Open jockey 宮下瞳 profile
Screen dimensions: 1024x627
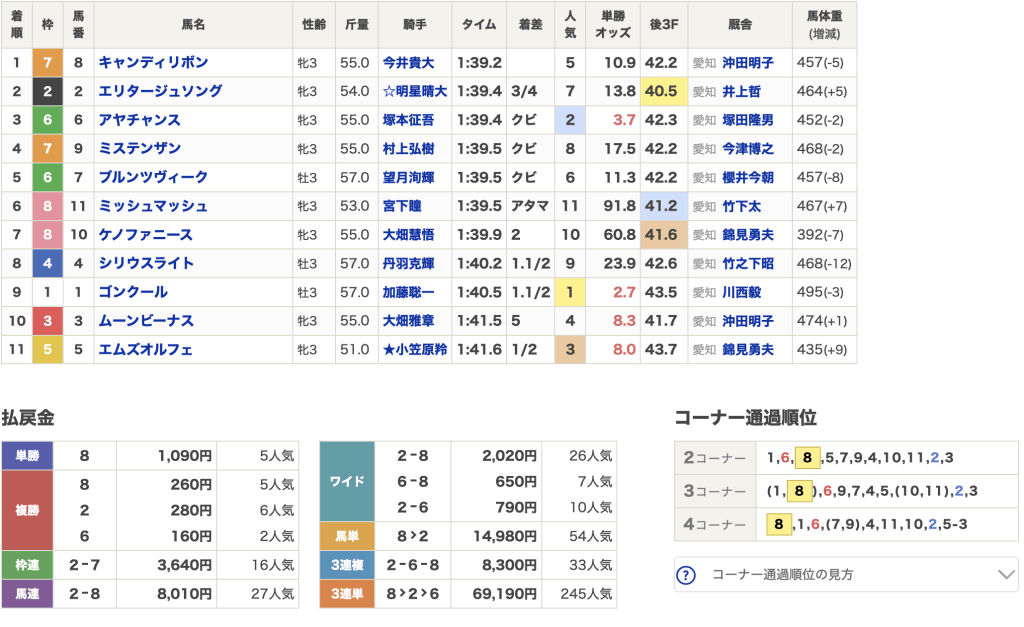402,206
